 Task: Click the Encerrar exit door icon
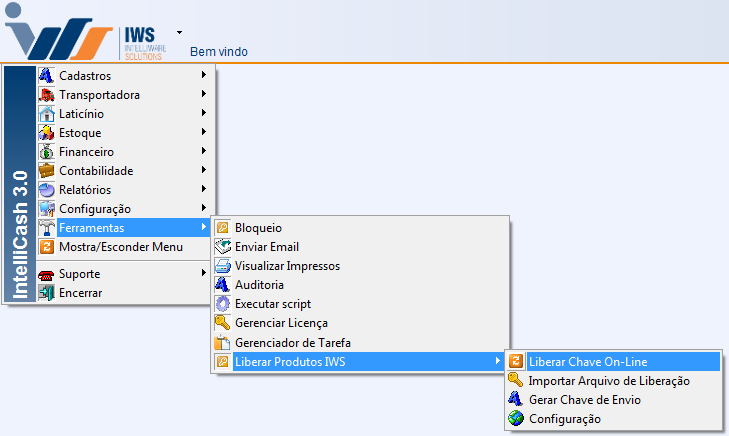coord(46,293)
